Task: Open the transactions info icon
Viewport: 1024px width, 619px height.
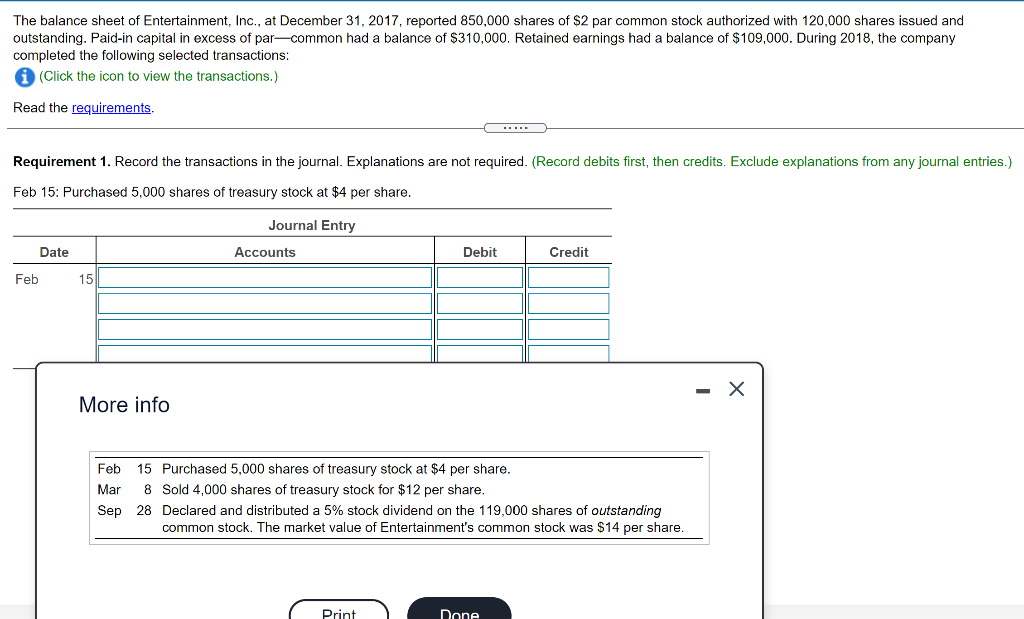Action: 23,76
